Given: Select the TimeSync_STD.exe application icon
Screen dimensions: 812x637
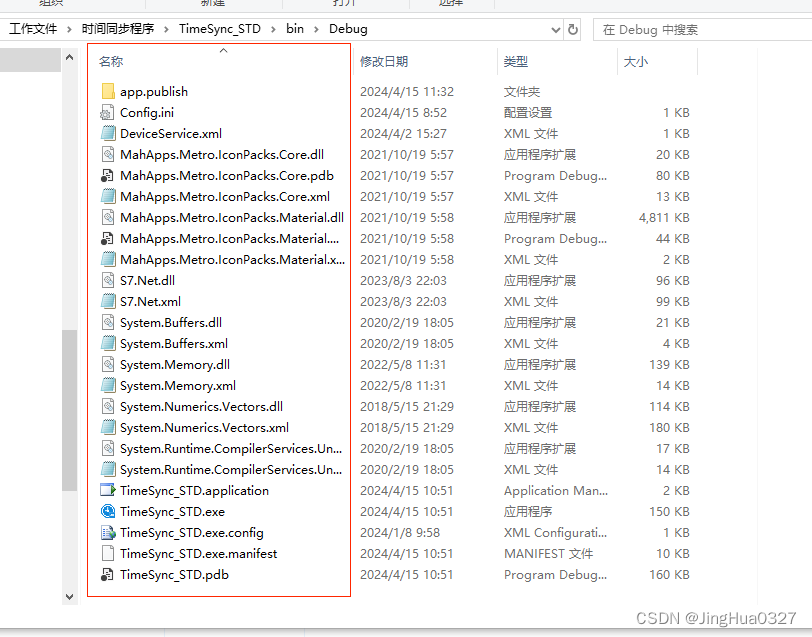Looking at the screenshot, I should click(x=108, y=511).
